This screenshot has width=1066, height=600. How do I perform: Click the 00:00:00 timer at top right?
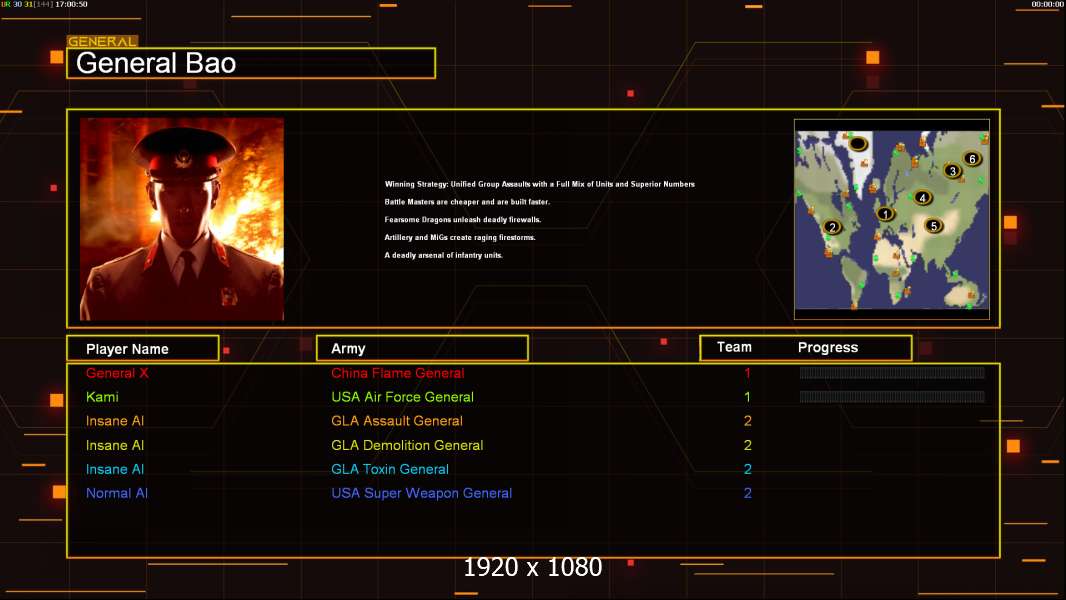[x=1048, y=4]
